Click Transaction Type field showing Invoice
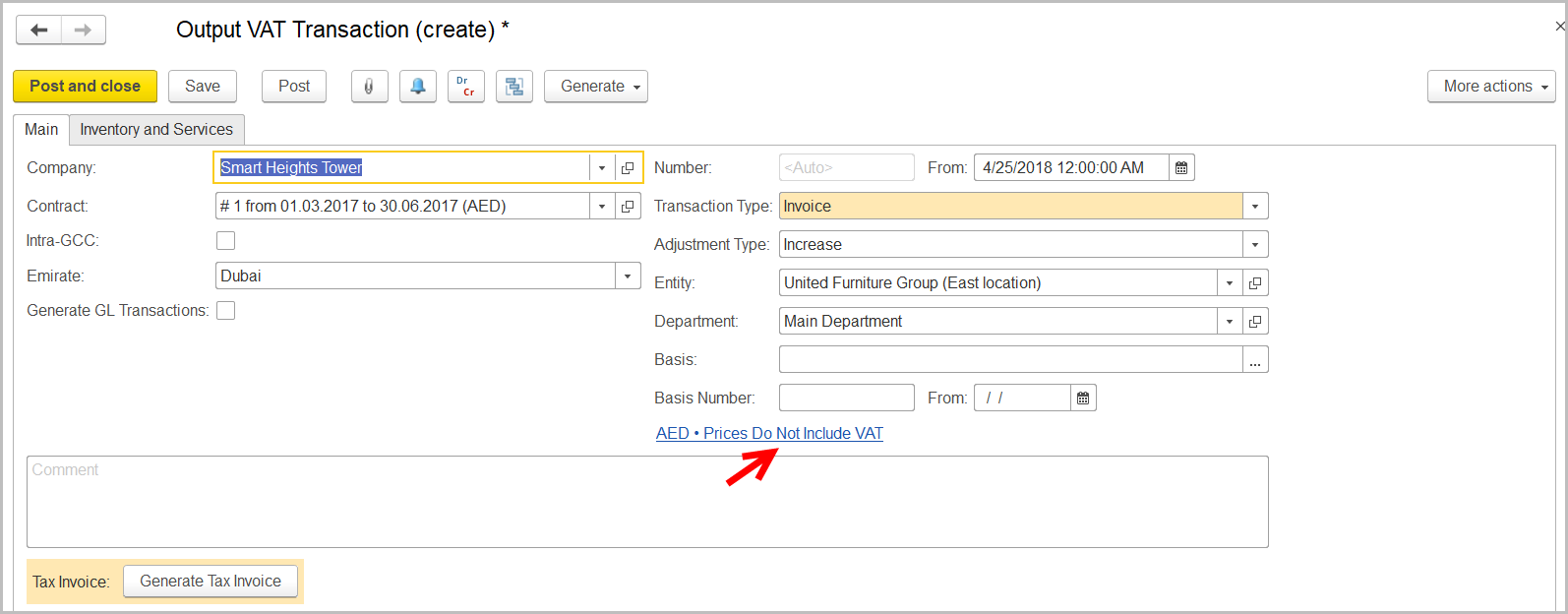1568x614 pixels. [x=1011, y=207]
